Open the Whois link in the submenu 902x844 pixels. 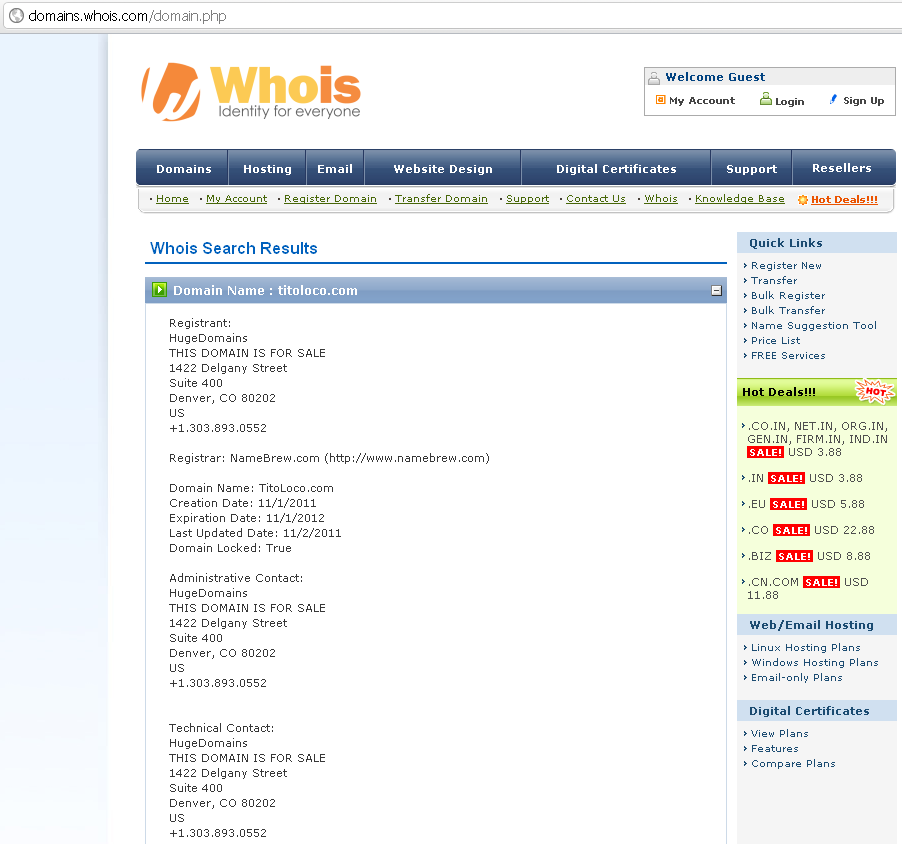(661, 198)
